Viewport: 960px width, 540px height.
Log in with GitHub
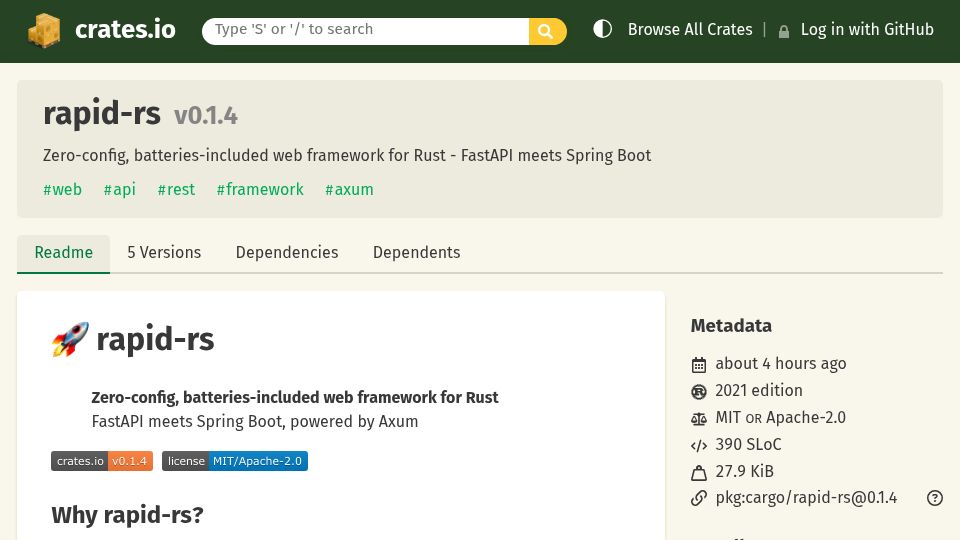pyautogui.click(x=867, y=29)
